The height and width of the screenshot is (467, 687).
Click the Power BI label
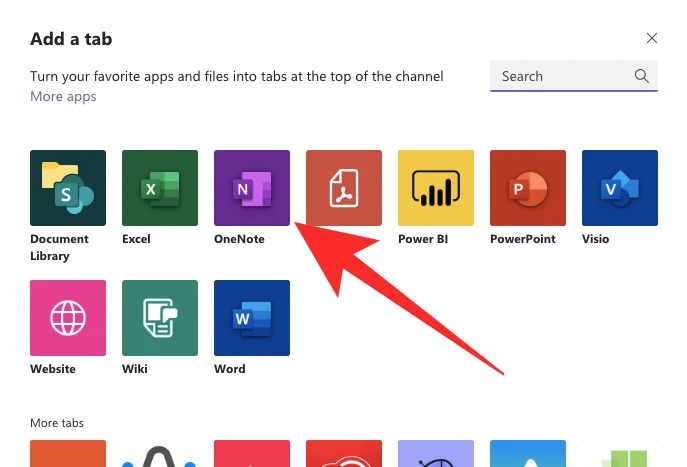[423, 239]
